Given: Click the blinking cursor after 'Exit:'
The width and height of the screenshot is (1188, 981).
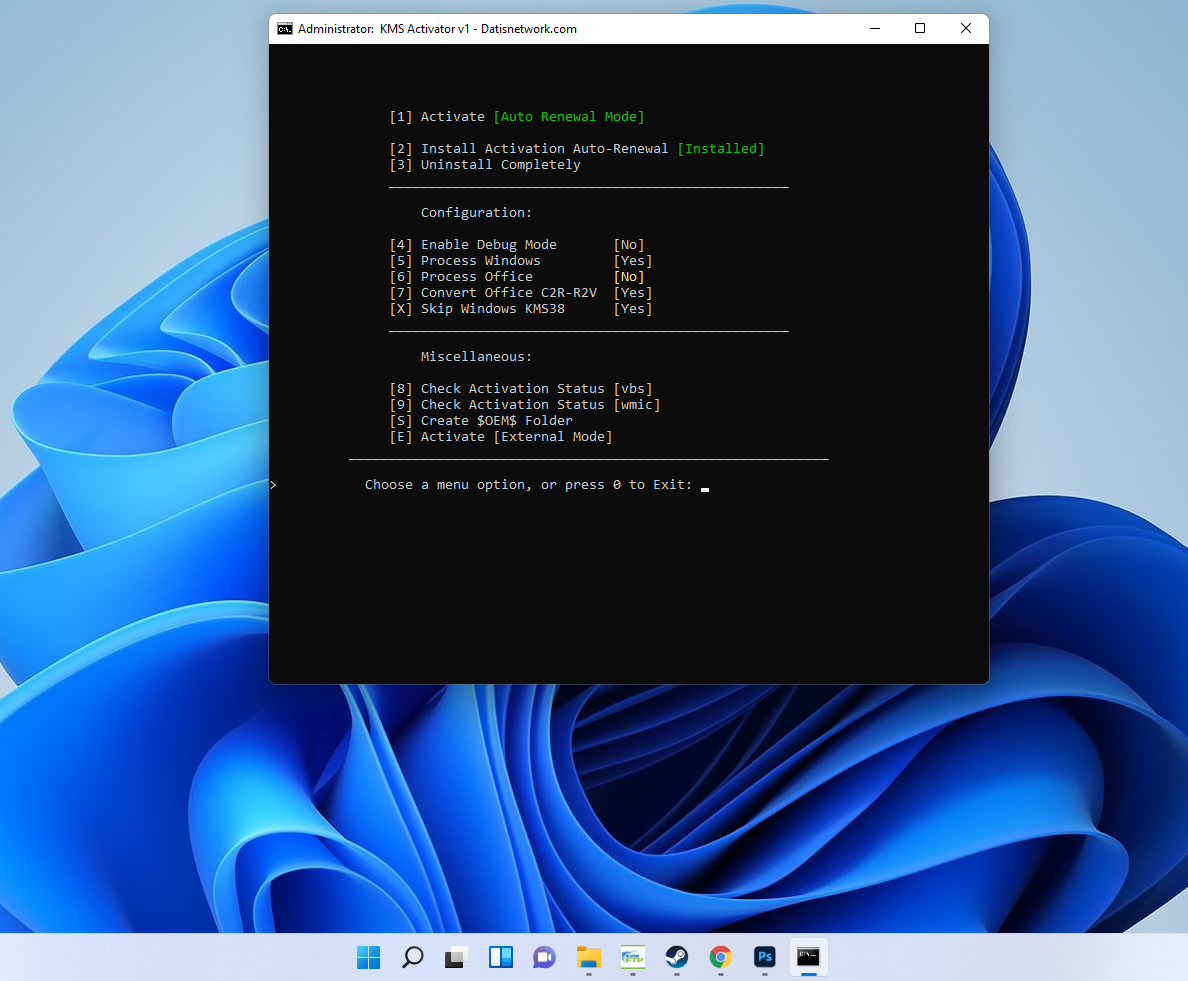Looking at the screenshot, I should click(705, 489).
